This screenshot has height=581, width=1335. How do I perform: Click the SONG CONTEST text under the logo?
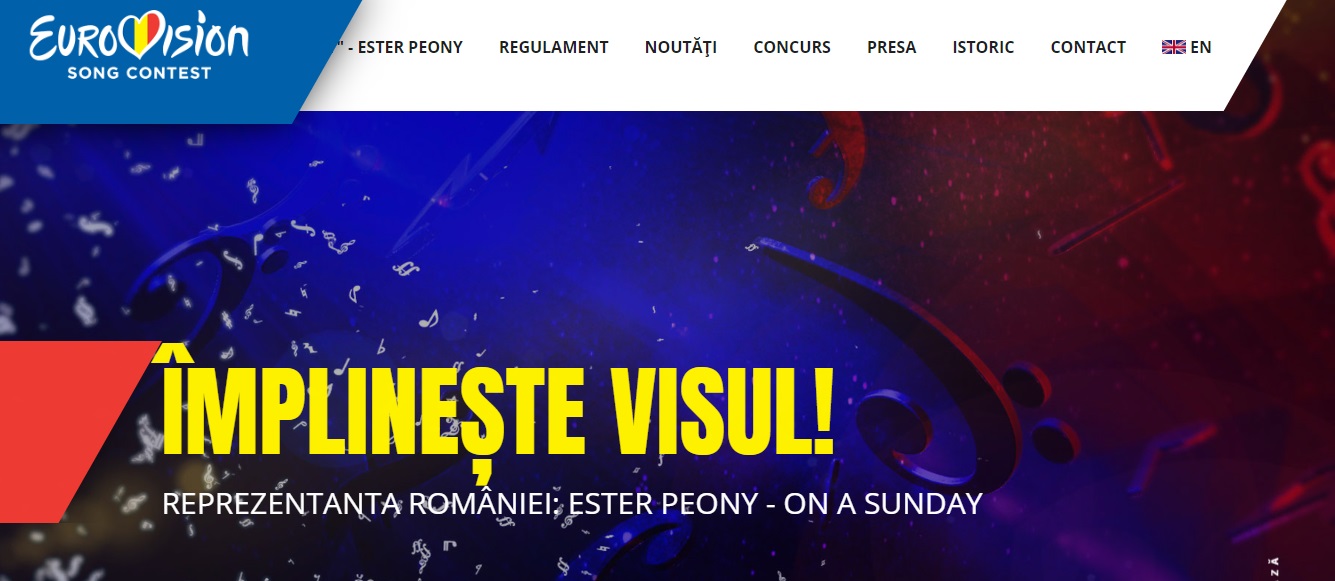point(139,73)
